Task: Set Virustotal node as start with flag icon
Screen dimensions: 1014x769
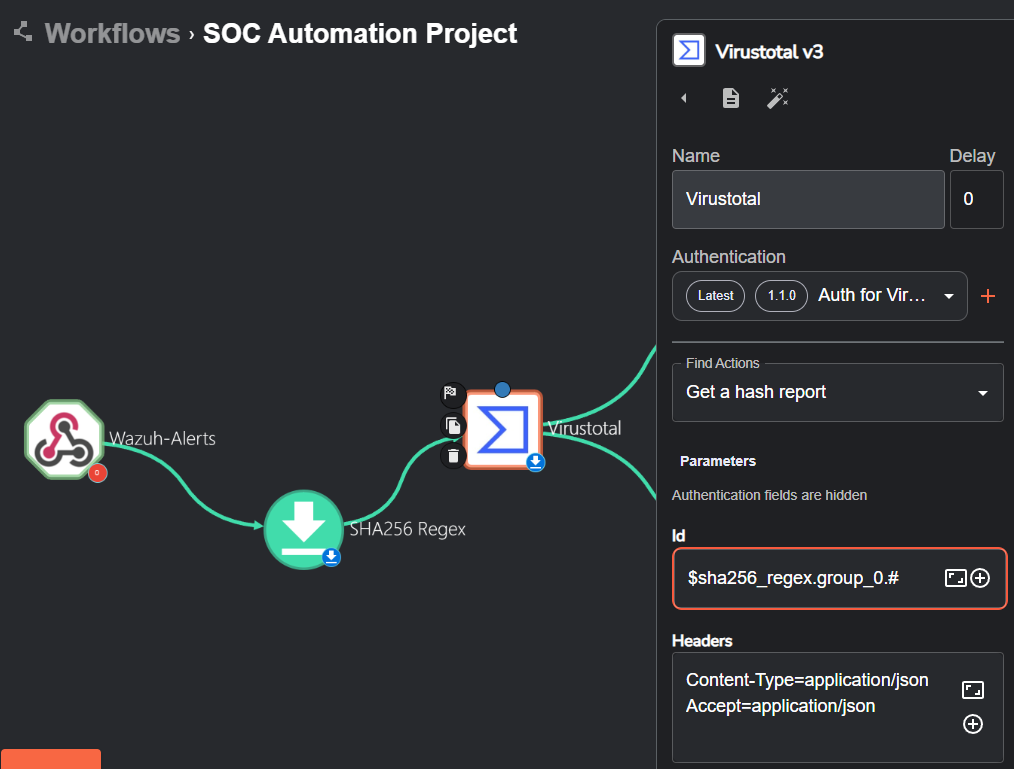Action: (453, 393)
